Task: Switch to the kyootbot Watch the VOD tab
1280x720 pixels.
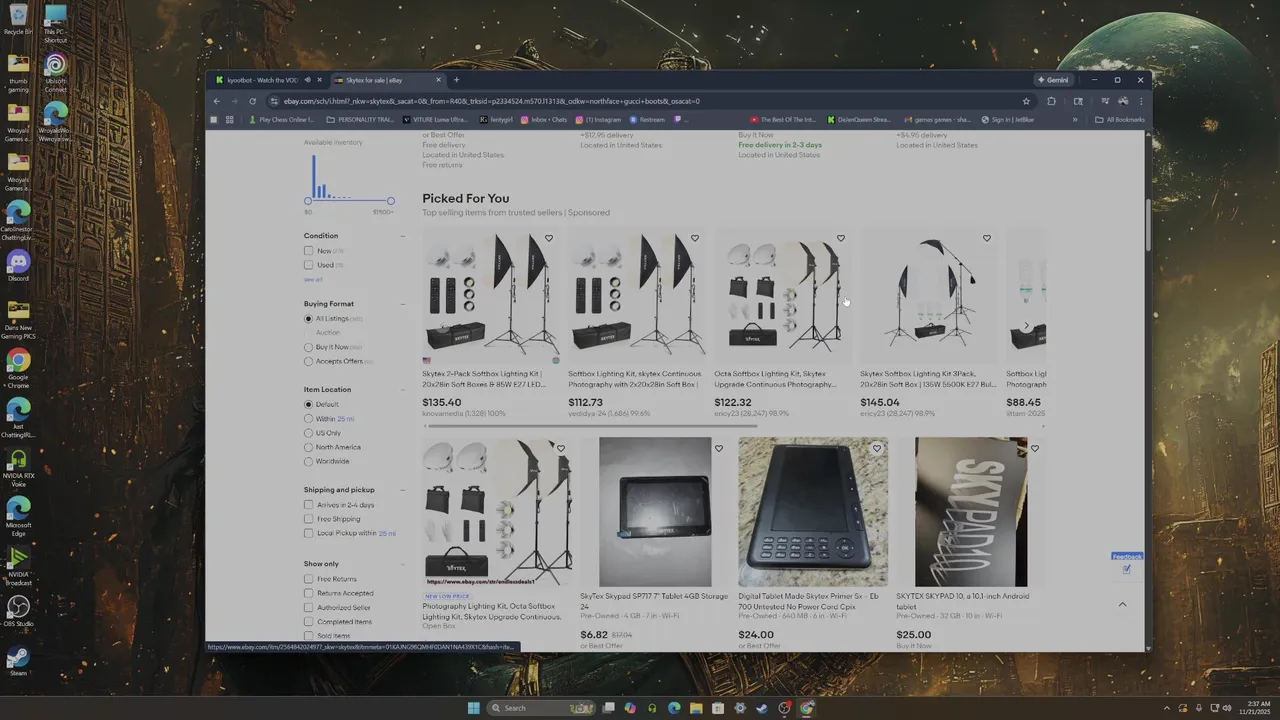Action: [x=263, y=80]
